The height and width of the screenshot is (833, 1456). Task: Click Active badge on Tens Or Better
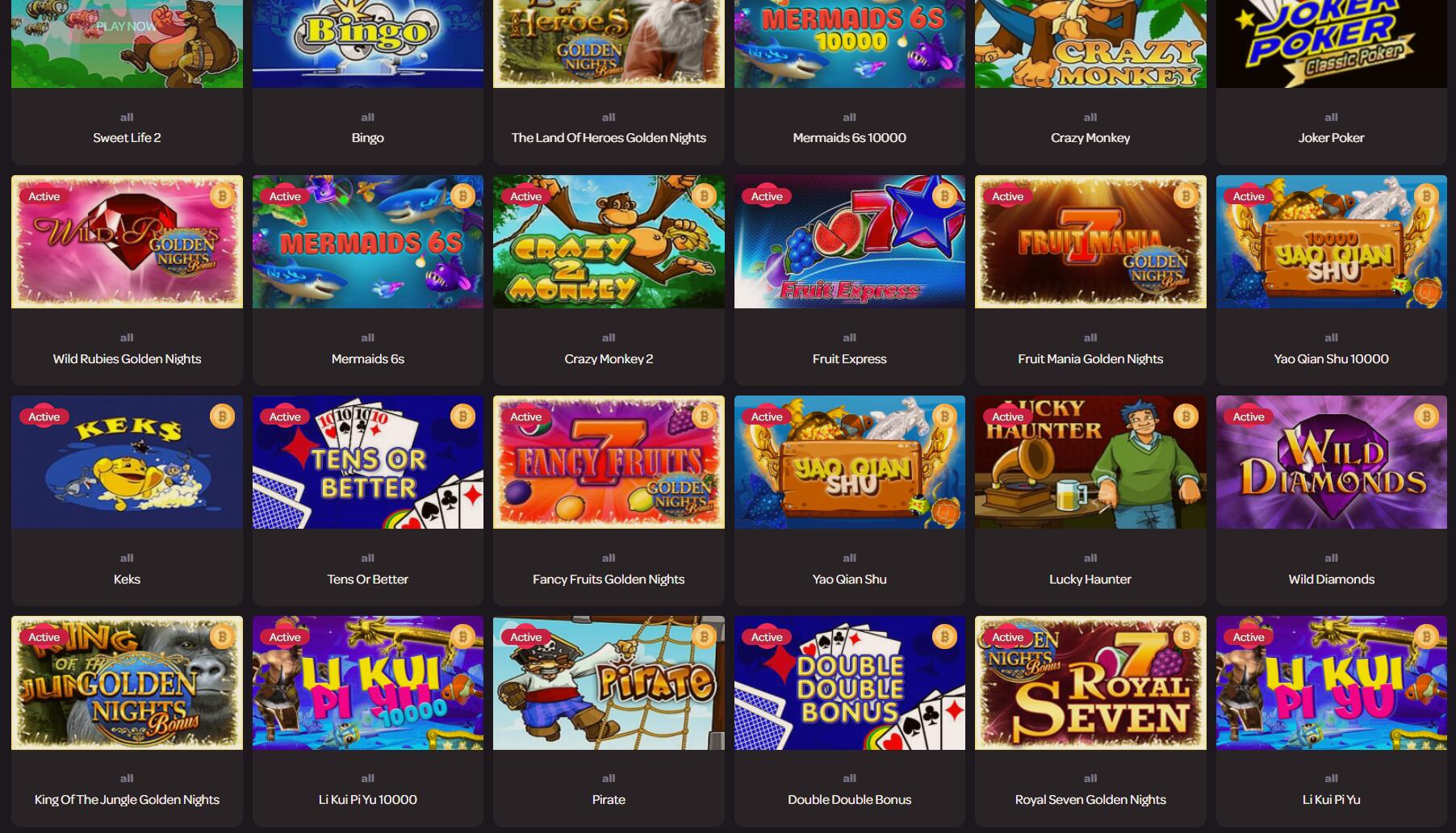click(x=285, y=416)
